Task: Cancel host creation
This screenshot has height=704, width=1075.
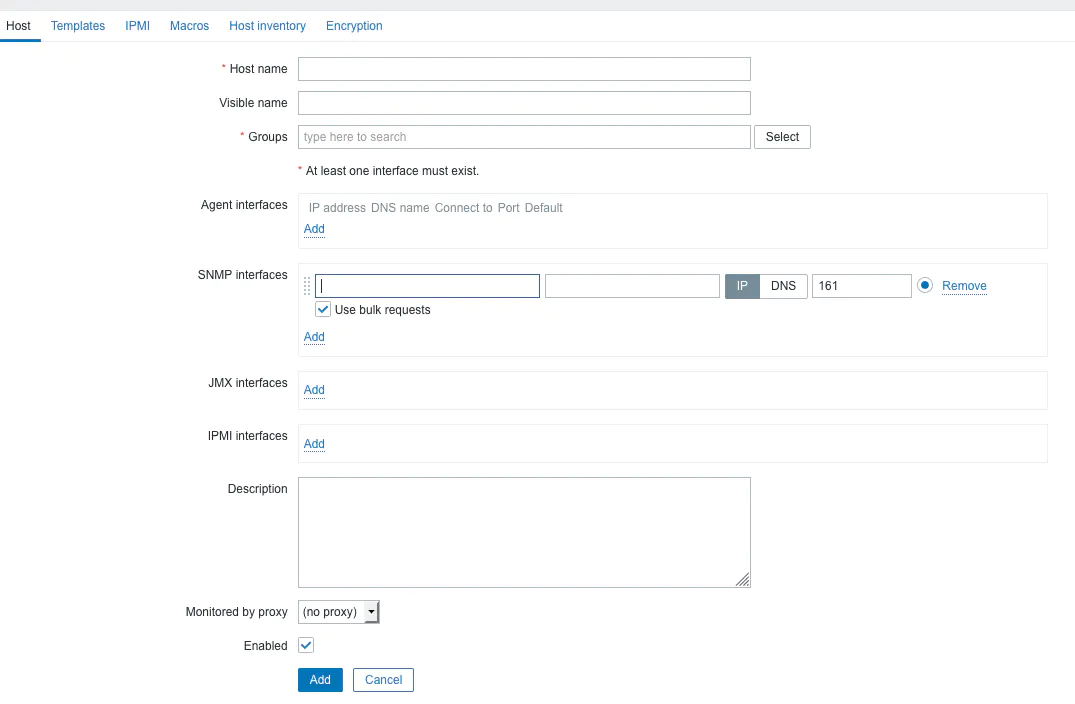Action: point(383,680)
